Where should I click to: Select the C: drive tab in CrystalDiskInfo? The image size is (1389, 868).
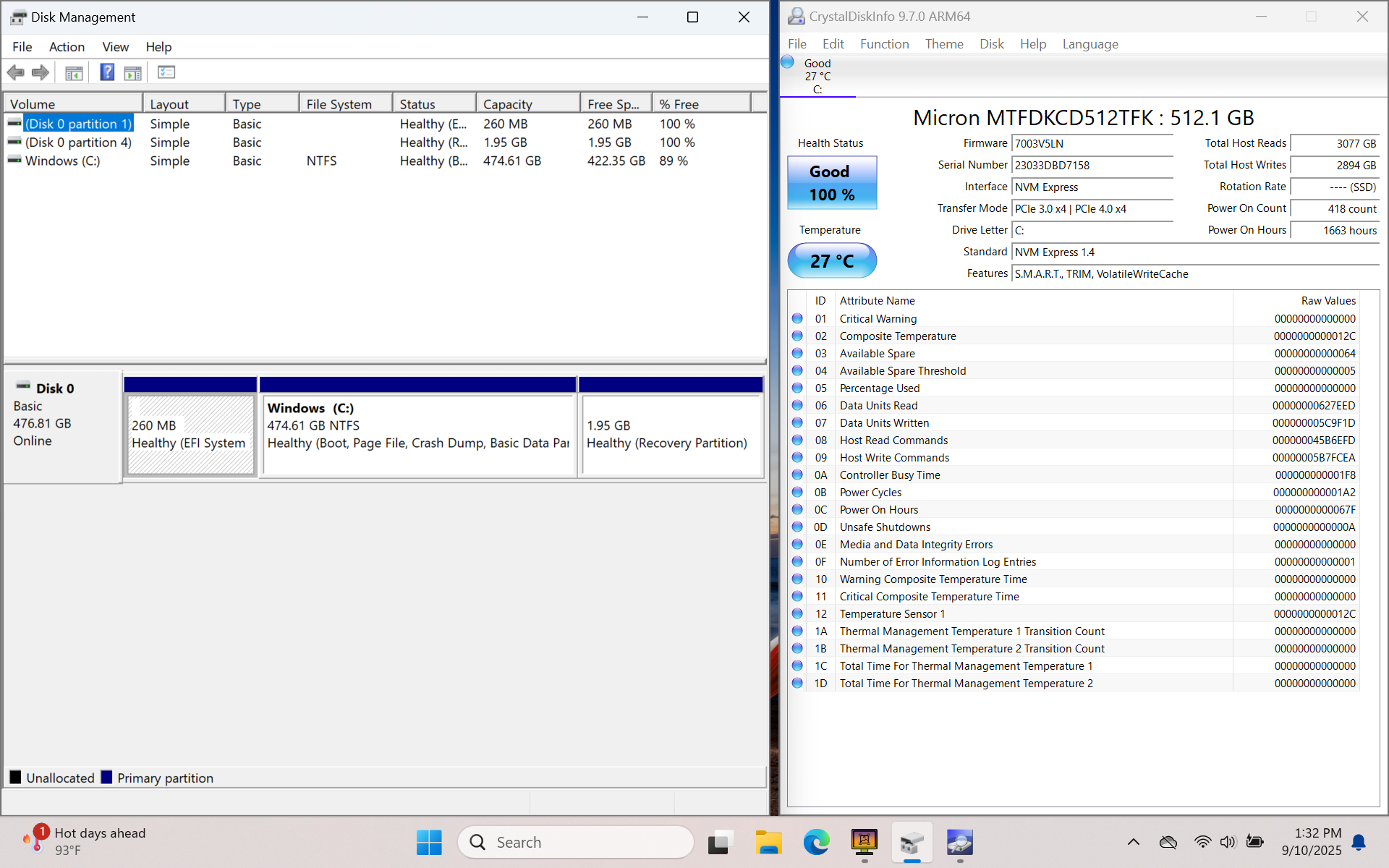(x=817, y=76)
